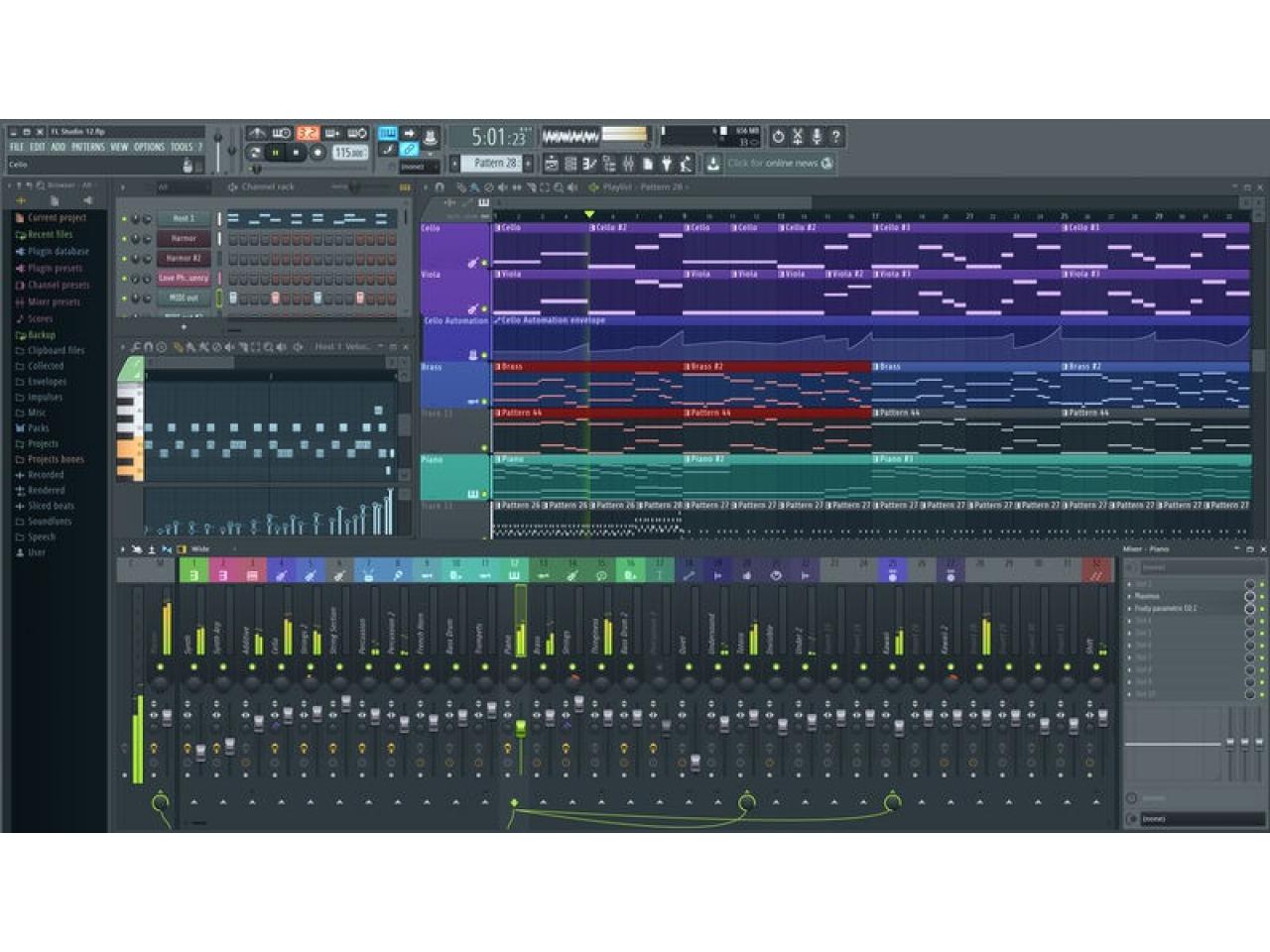1270x952 pixels.
Task: Expand Plugin presets folder
Action: [x=55, y=269]
